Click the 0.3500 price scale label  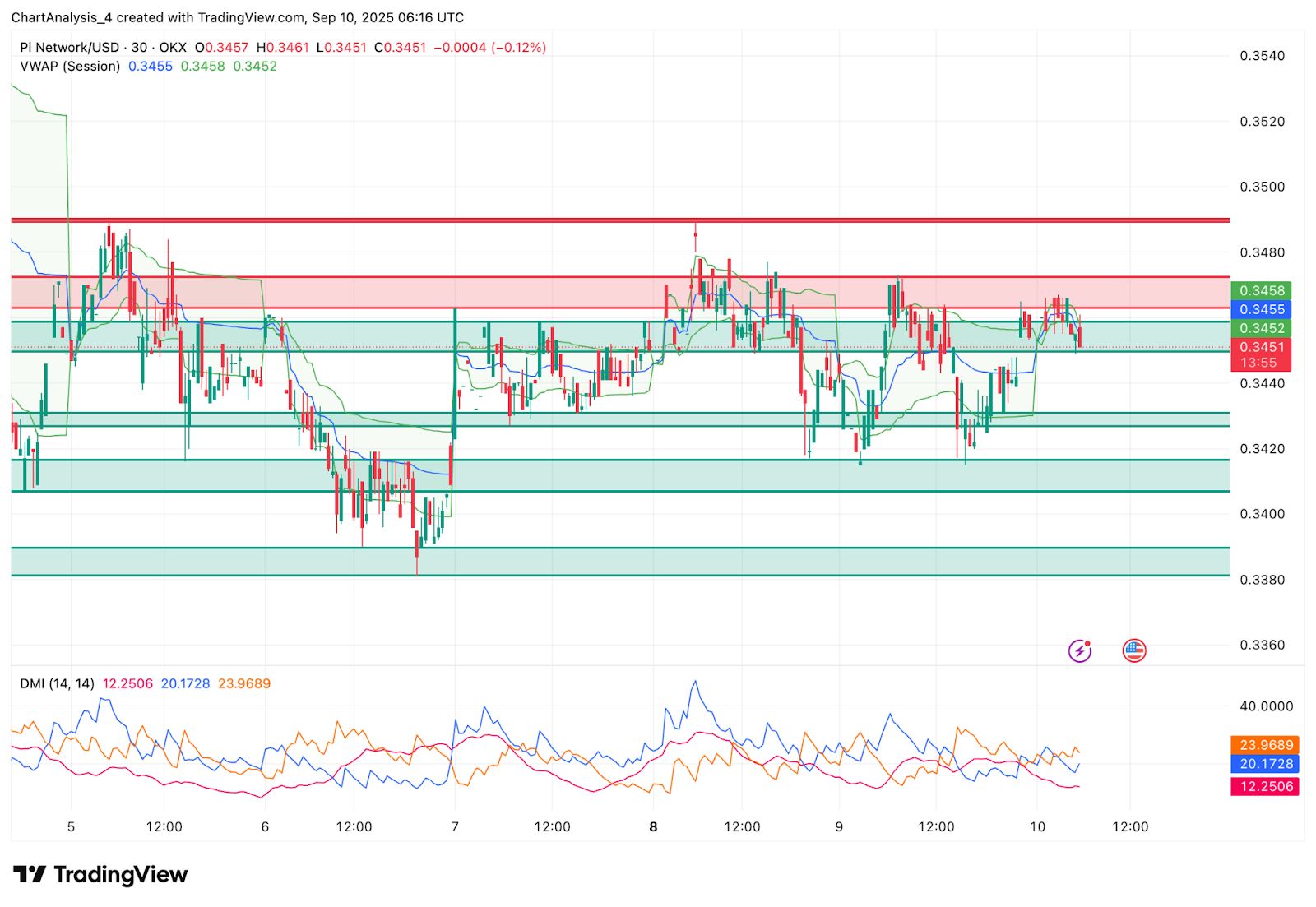1262,187
